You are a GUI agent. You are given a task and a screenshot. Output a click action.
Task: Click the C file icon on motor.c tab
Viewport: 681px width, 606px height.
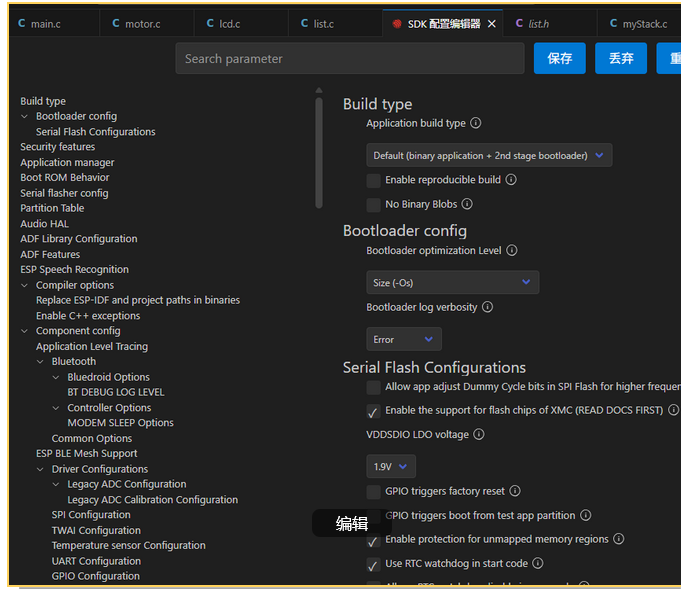pyautogui.click(x=116, y=23)
